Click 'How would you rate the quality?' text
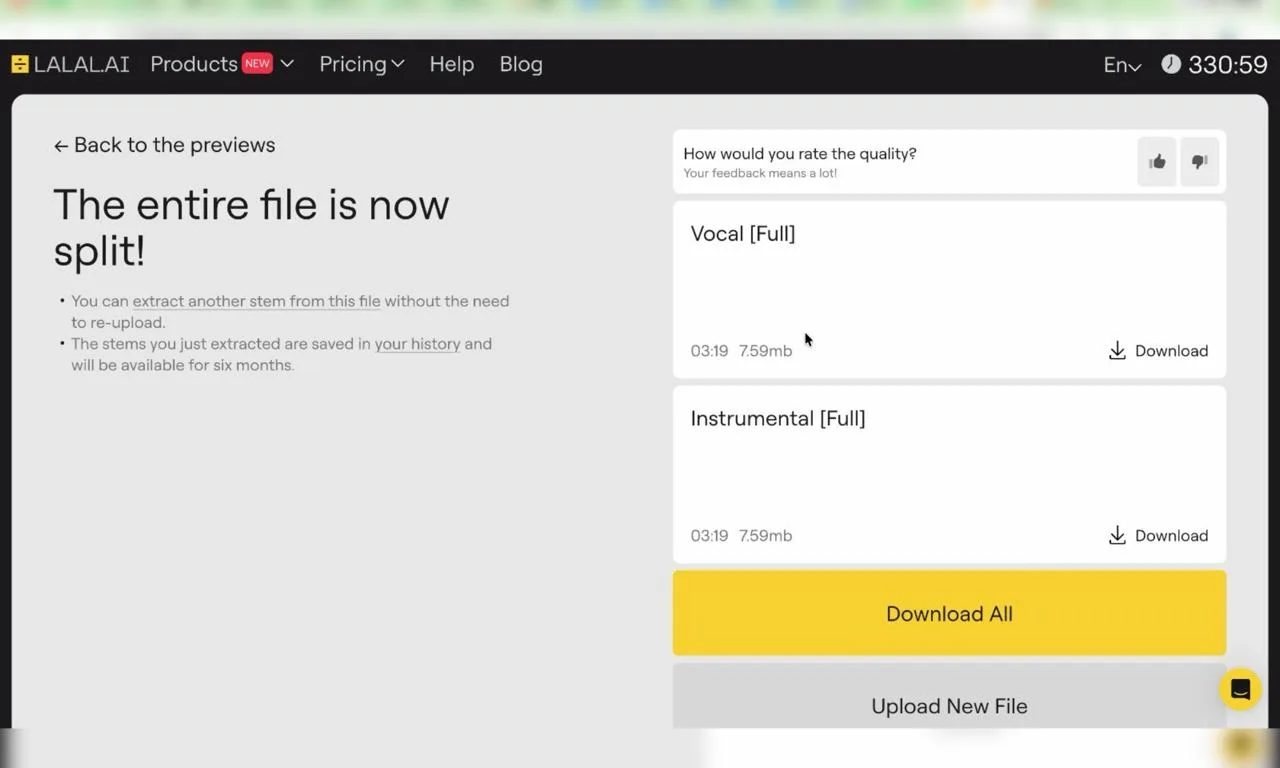This screenshot has height=768, width=1280. click(800, 154)
